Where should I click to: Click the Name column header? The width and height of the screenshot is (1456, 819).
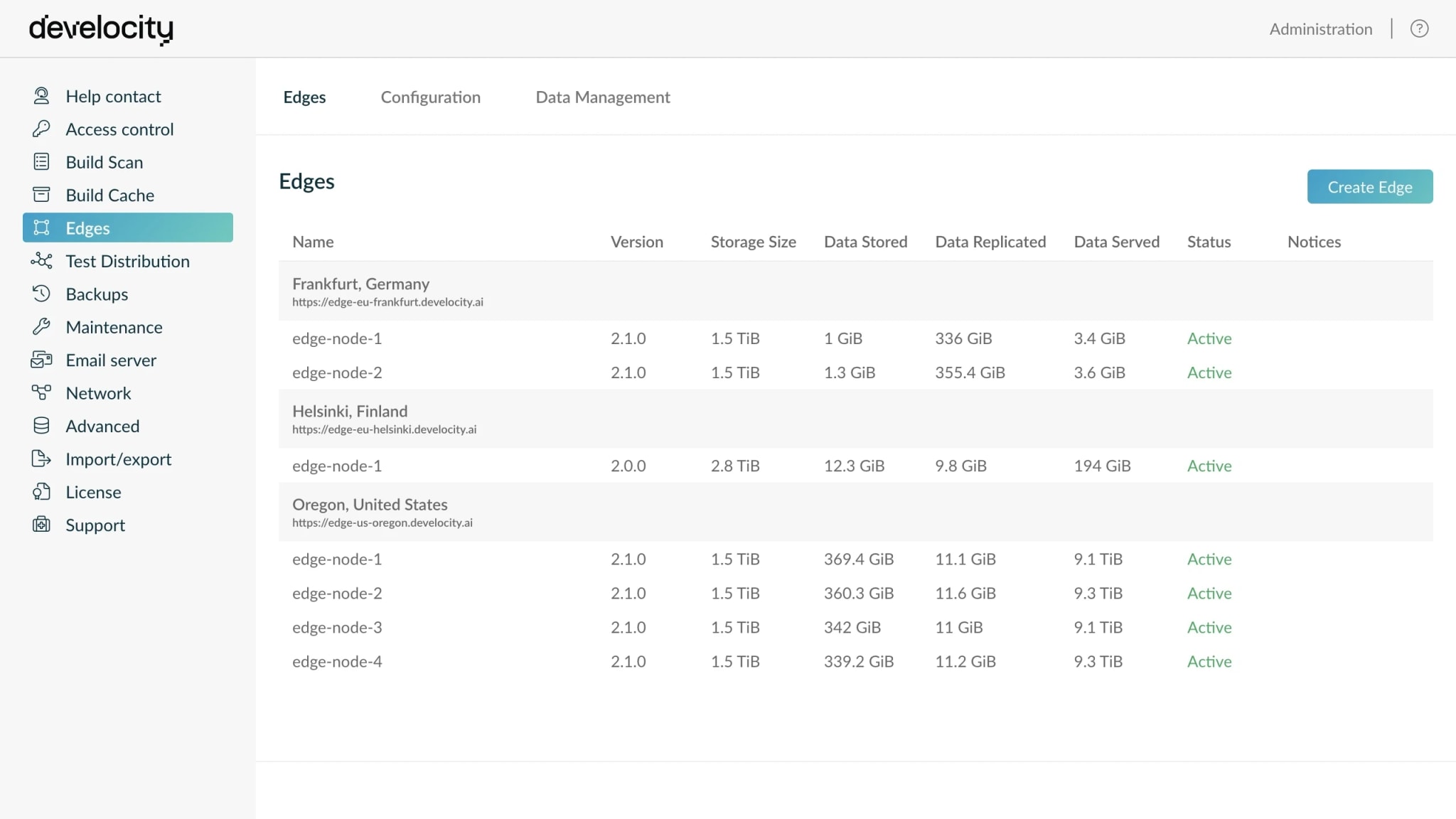[313, 242]
